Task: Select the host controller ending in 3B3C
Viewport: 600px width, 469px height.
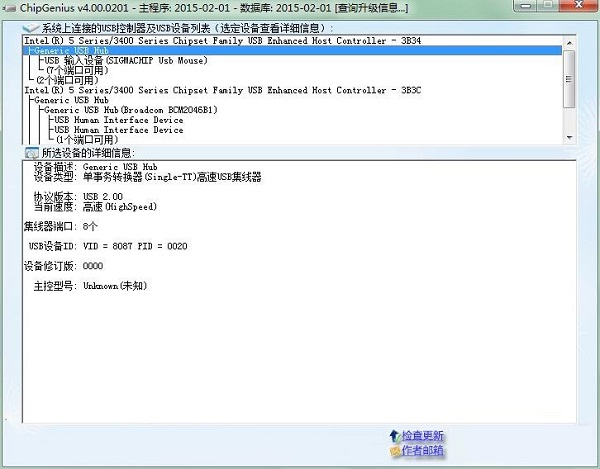Action: (x=200, y=90)
